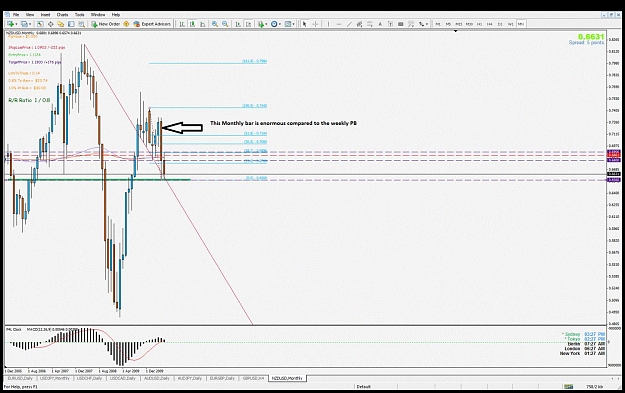Switch chart to Candlesticks type
Screen dimensions: 625x393
(x=192, y=24)
